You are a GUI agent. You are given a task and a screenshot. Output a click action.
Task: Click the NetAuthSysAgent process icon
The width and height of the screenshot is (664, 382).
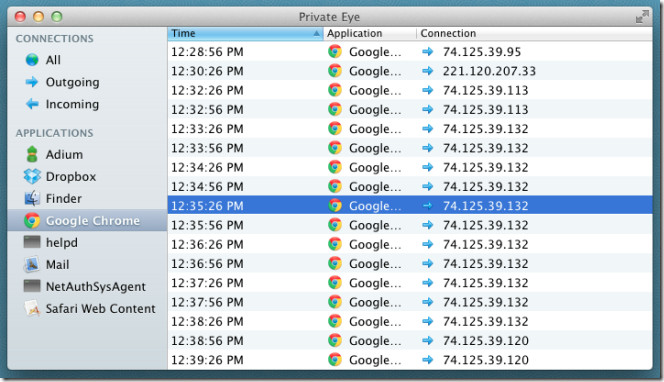click(x=32, y=286)
